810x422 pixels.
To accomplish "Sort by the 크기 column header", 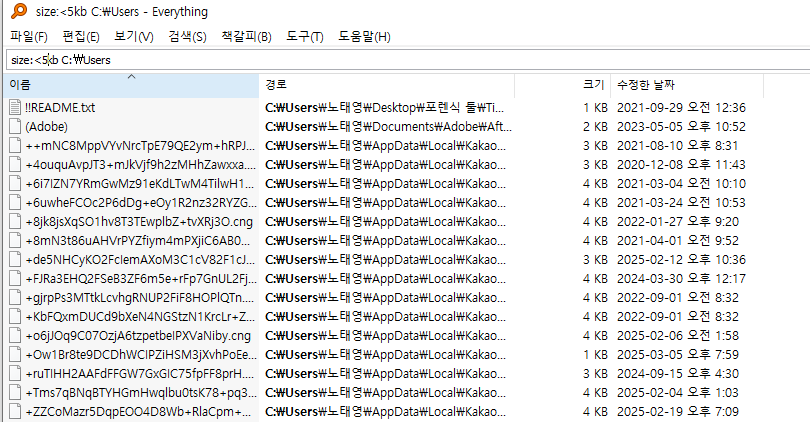I will coord(563,85).
